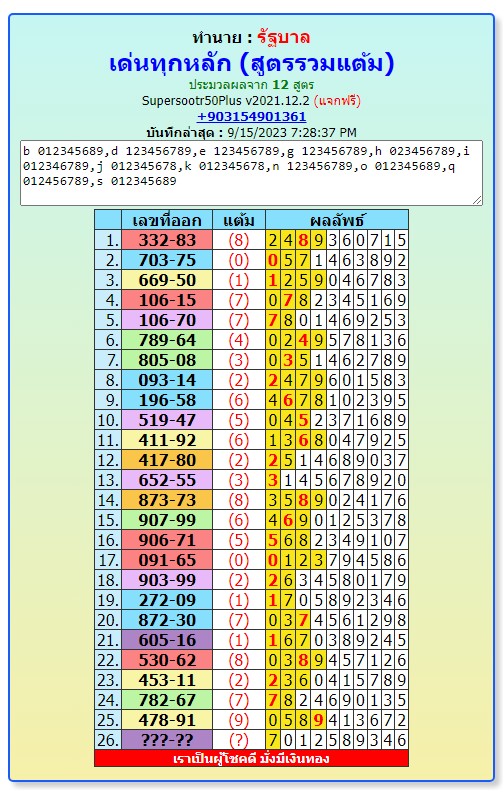Screen dimensions: 503x790
Task: Select the number 196-58 in row 9
Action: point(167,400)
